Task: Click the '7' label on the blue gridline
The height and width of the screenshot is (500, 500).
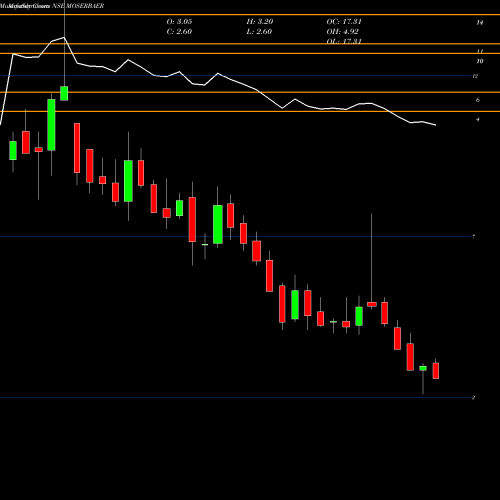Action: pos(474,237)
